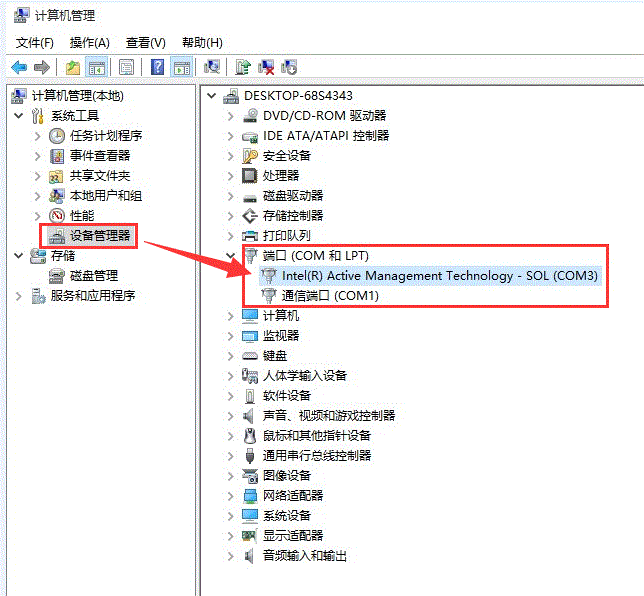Expand the 处理器 category
Screen dimensions: 644x596
[x=230, y=176]
